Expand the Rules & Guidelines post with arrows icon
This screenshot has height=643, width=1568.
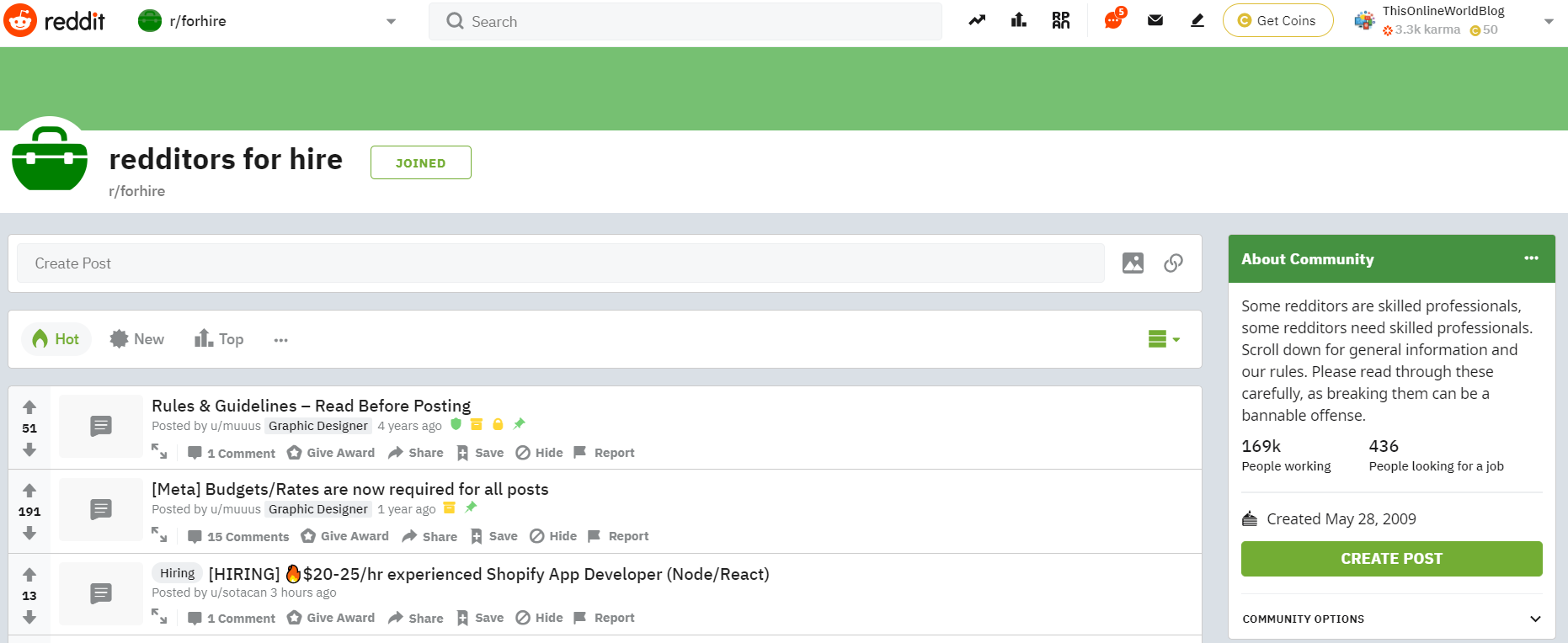tap(159, 452)
